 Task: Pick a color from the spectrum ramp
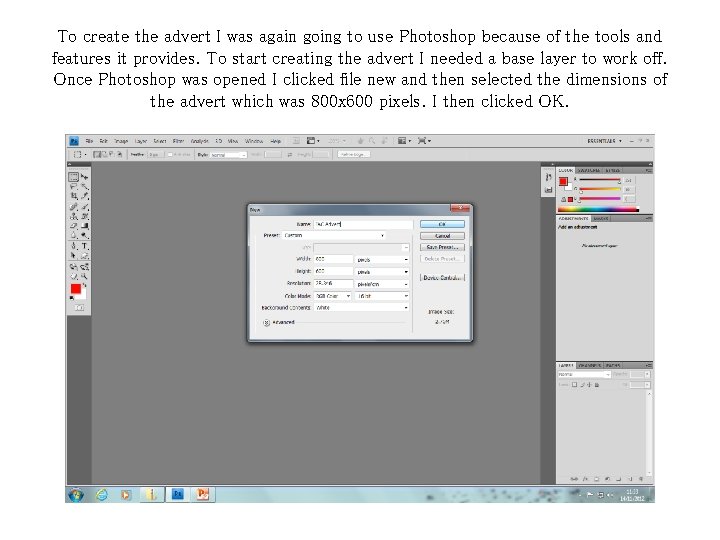[x=598, y=210]
